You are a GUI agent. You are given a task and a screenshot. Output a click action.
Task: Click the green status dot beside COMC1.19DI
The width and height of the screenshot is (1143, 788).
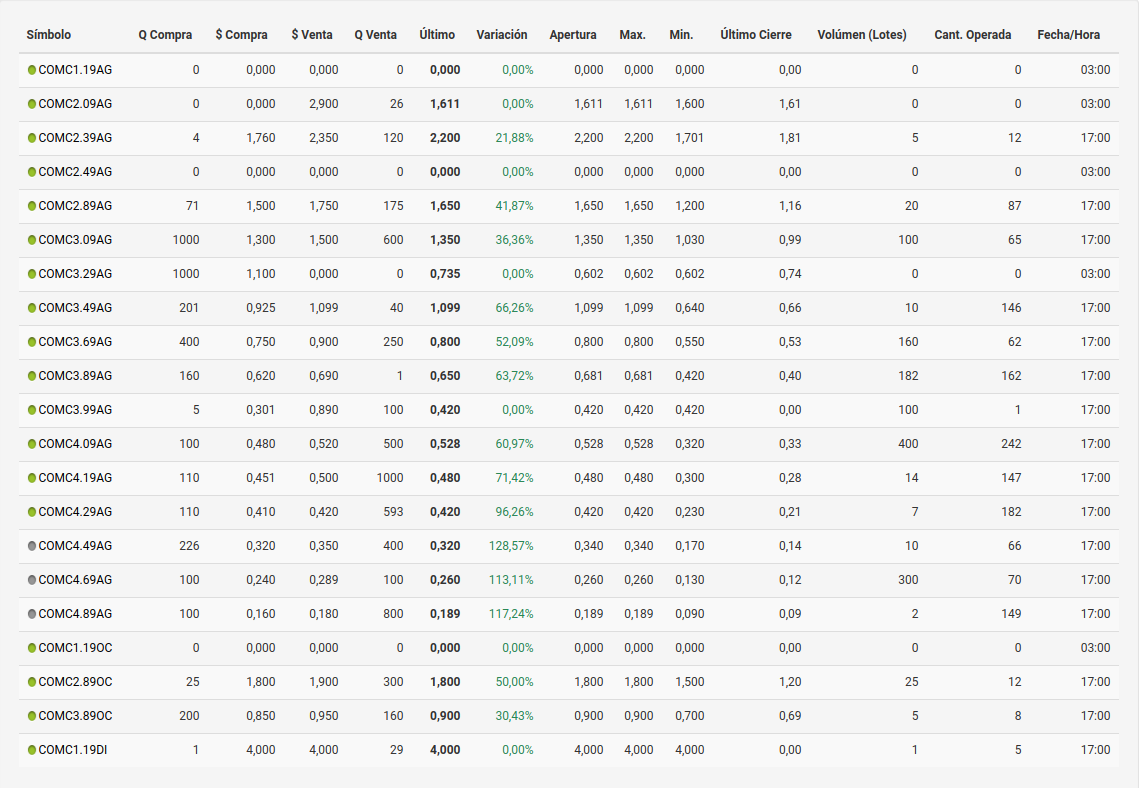[x=32, y=750]
